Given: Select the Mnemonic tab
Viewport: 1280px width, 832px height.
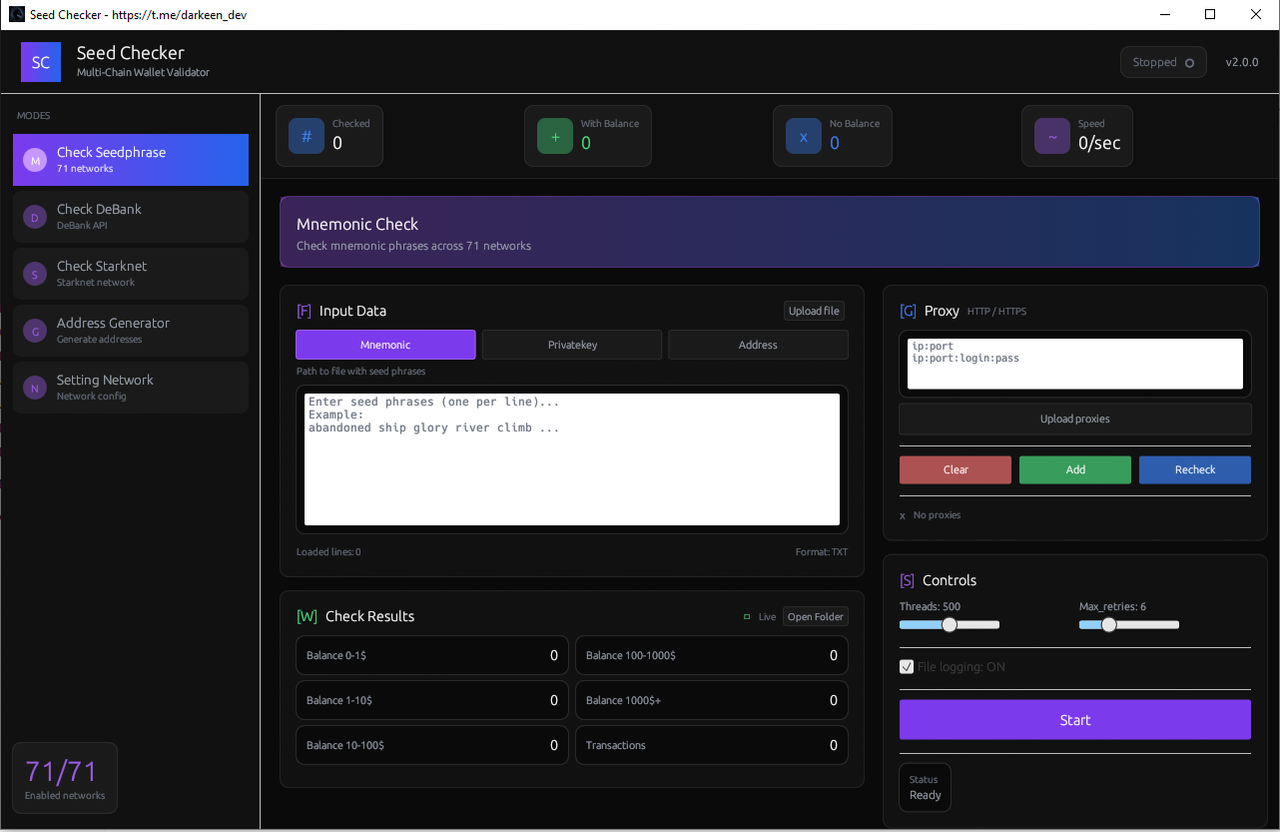Looking at the screenshot, I should [x=385, y=344].
